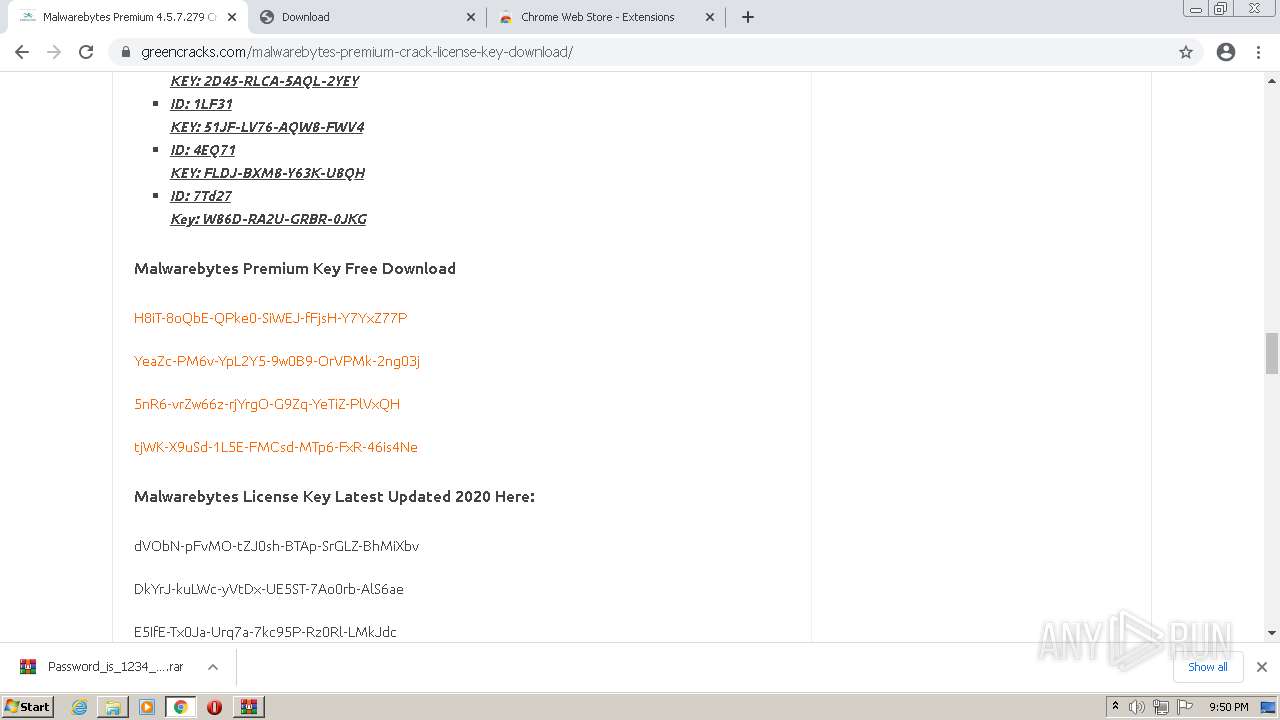Click orange key tjWK-X9uSd-1L5E

[x=276, y=447]
